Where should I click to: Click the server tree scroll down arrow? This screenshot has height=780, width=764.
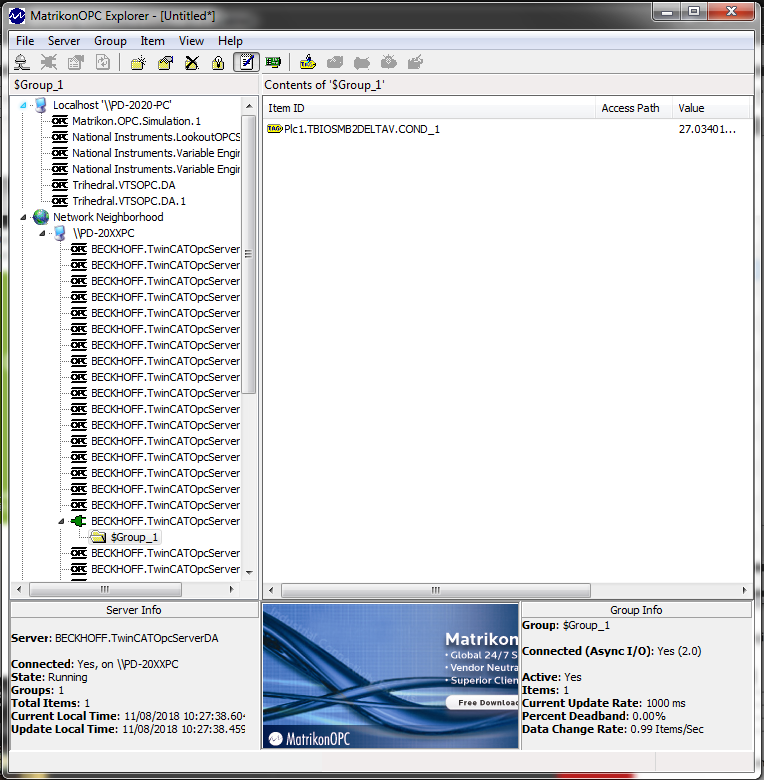pyautogui.click(x=249, y=573)
